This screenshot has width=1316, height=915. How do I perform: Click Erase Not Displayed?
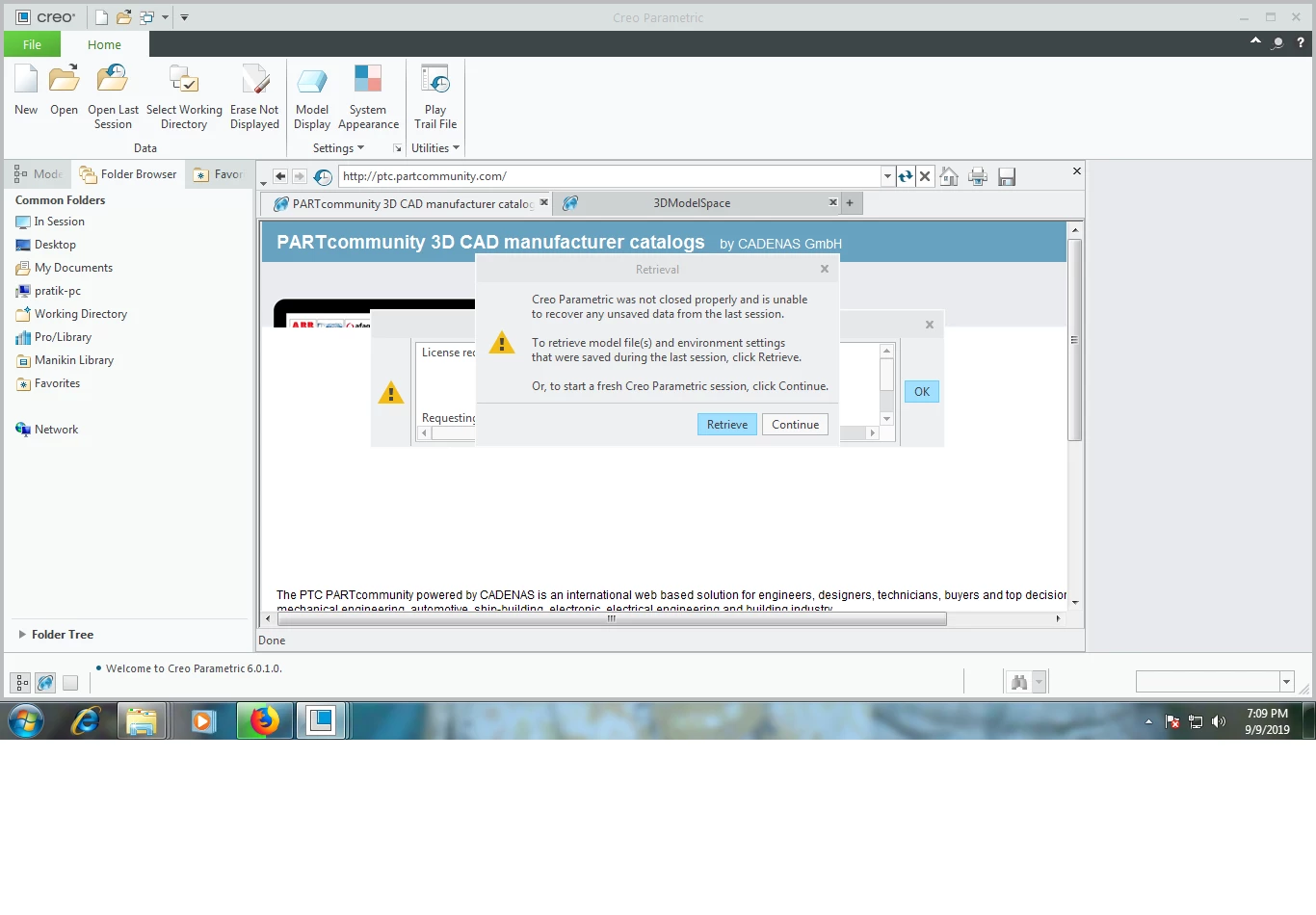pyautogui.click(x=254, y=96)
